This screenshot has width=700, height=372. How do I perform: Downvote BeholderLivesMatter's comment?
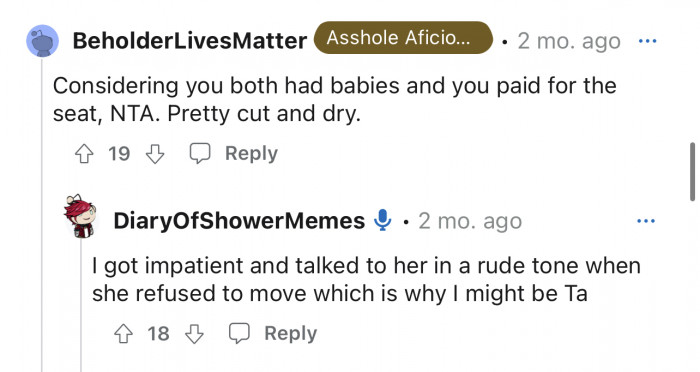tap(155, 154)
